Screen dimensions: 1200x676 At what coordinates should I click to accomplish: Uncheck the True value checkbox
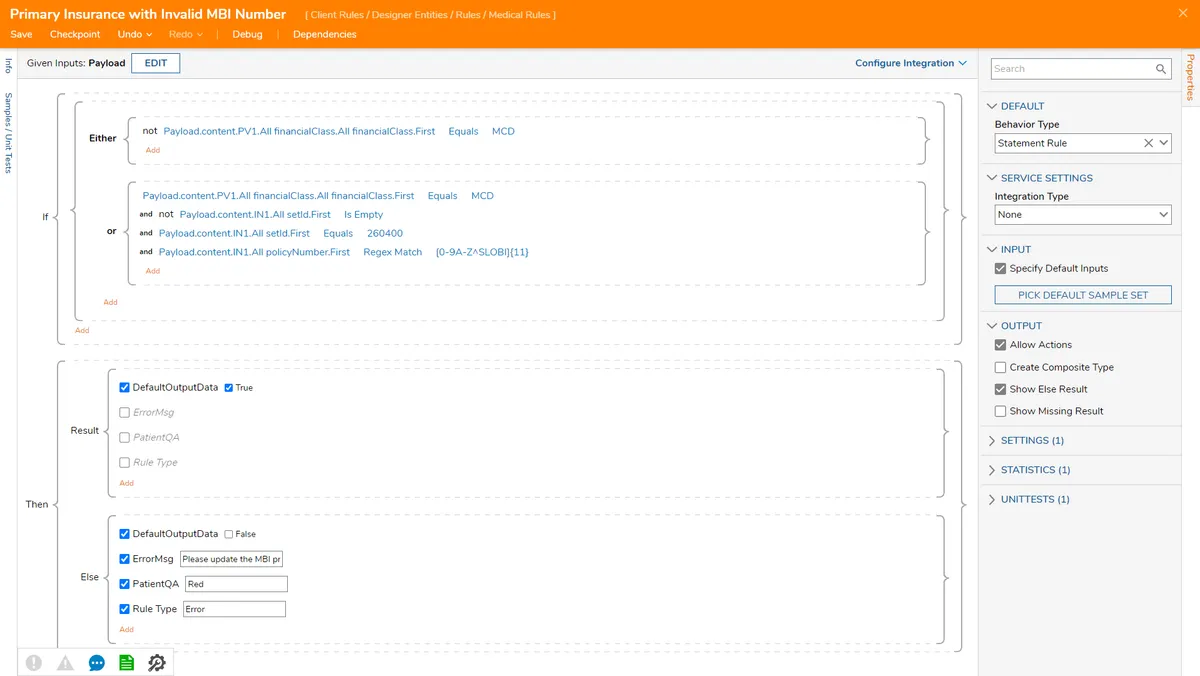point(229,387)
